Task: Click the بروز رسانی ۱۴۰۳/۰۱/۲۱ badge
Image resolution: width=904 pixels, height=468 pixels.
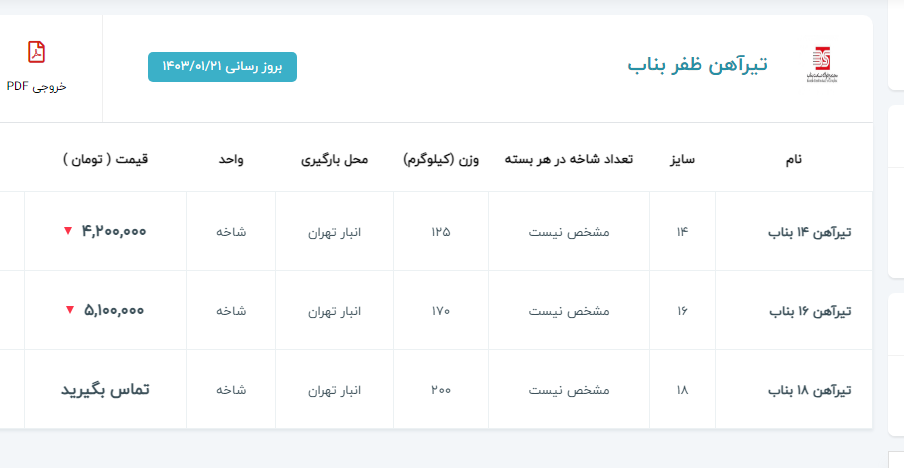Action: tap(222, 66)
